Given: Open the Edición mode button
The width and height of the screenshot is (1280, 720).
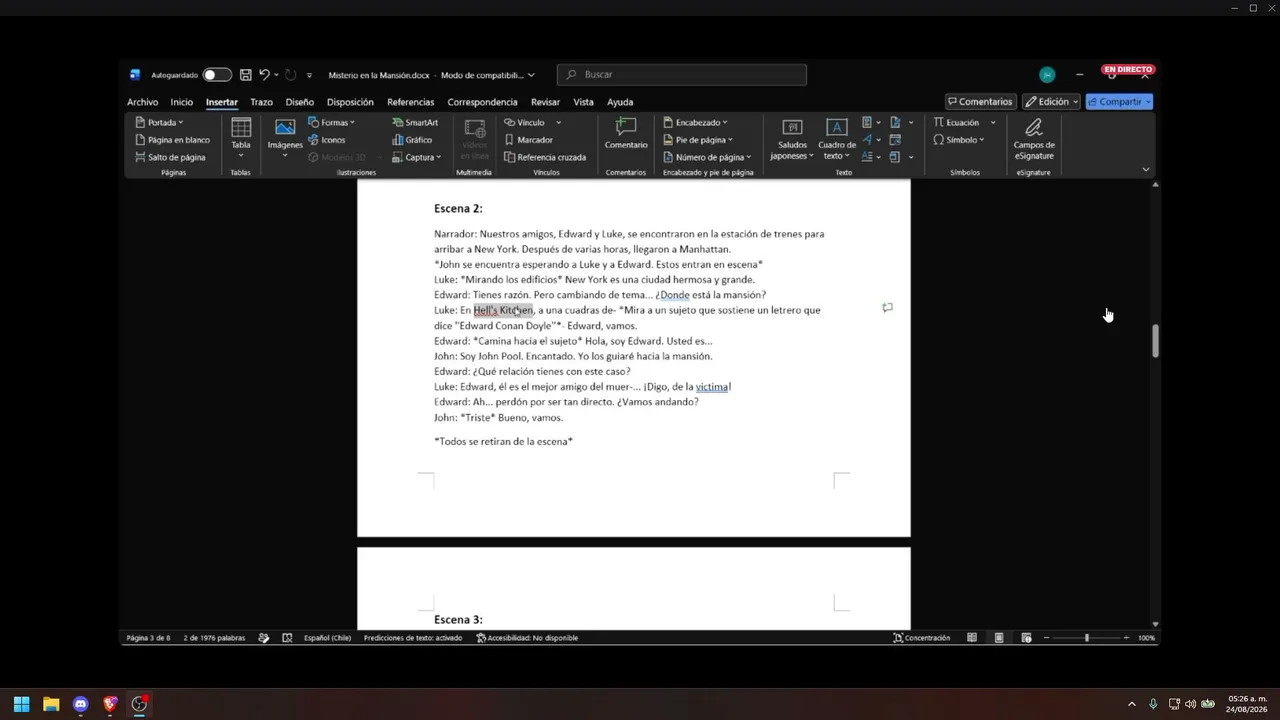Looking at the screenshot, I should coord(1051,102).
